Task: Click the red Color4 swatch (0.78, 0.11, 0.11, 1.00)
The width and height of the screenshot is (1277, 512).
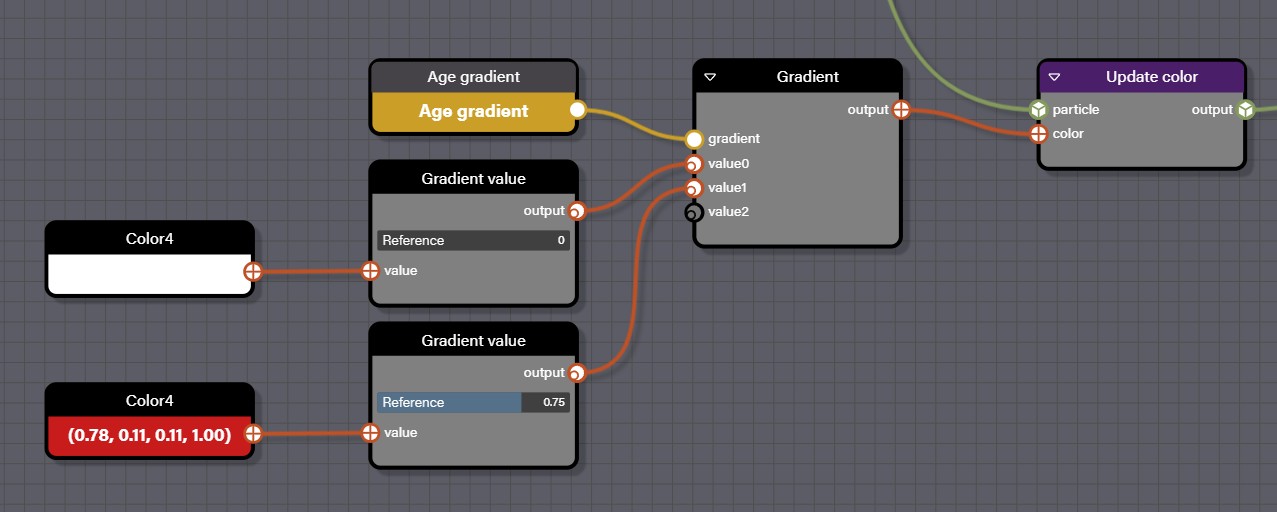Action: [x=149, y=435]
